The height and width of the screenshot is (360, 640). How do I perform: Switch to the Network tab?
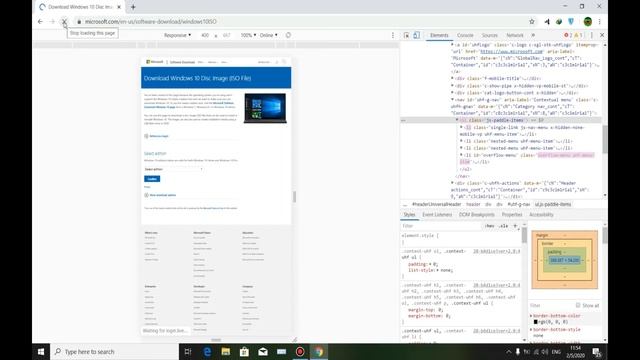coord(515,35)
